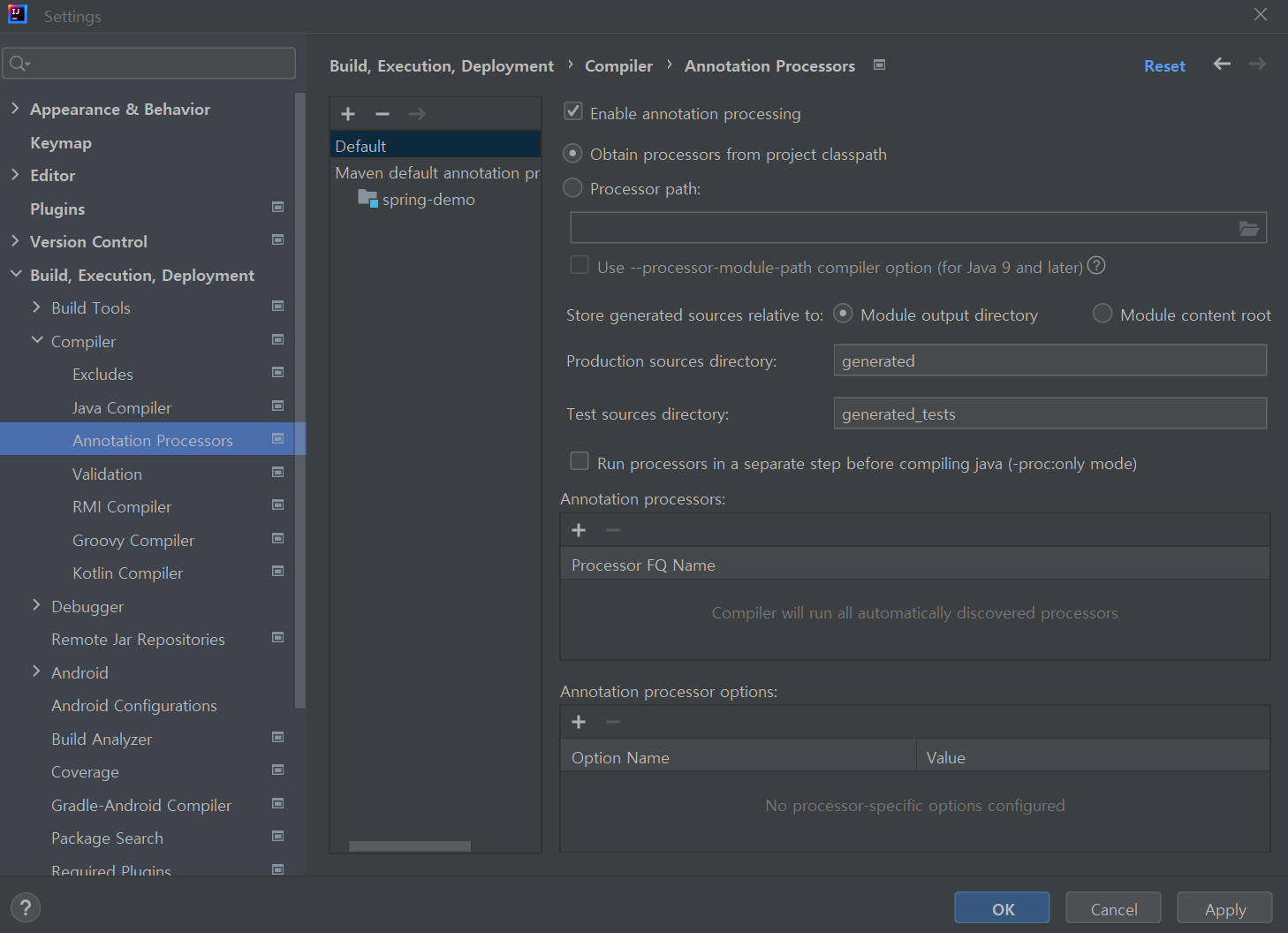This screenshot has width=1288, height=933.
Task: Add an annotation processor FQ name
Action: 579,530
